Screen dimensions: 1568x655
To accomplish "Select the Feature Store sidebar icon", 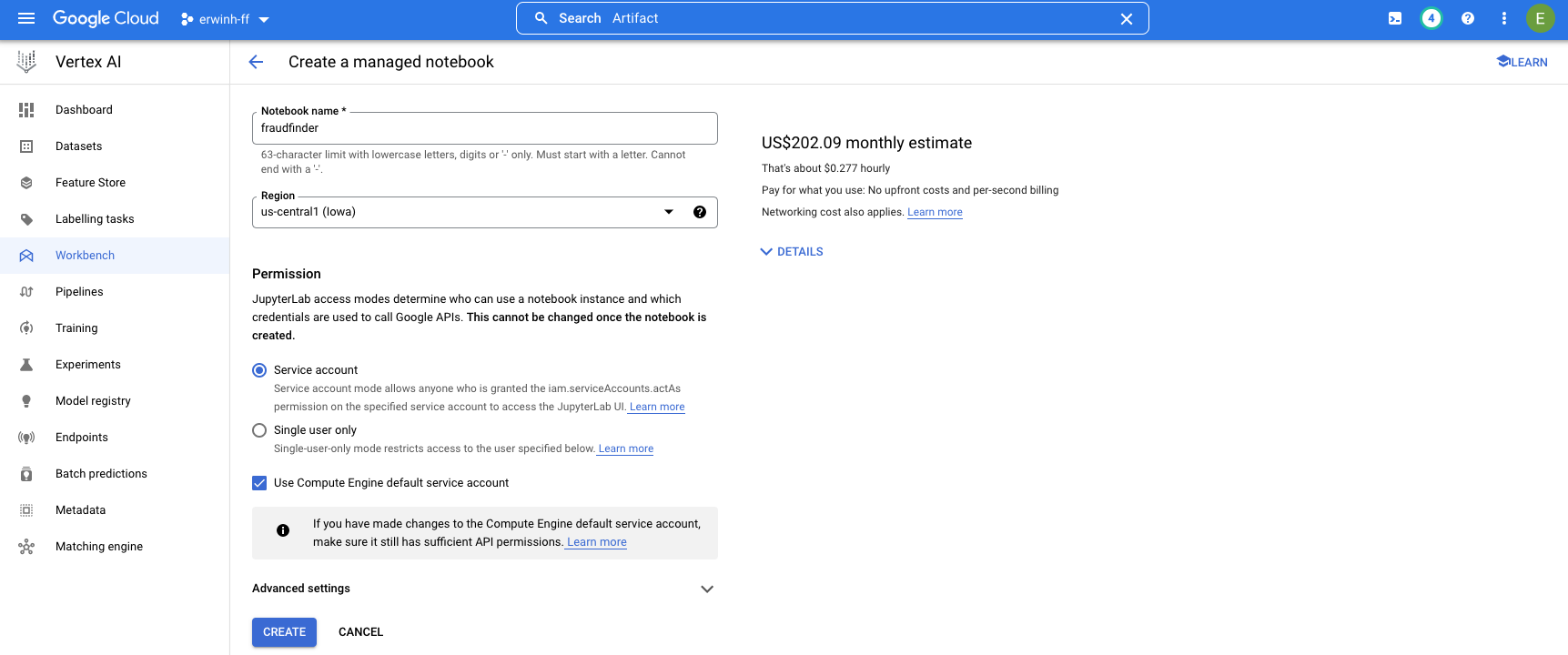I will tap(26, 182).
